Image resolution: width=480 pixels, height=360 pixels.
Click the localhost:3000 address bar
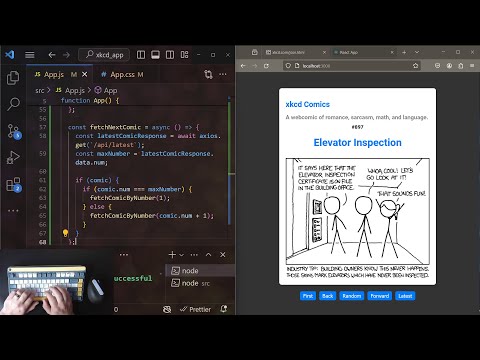click(353, 66)
